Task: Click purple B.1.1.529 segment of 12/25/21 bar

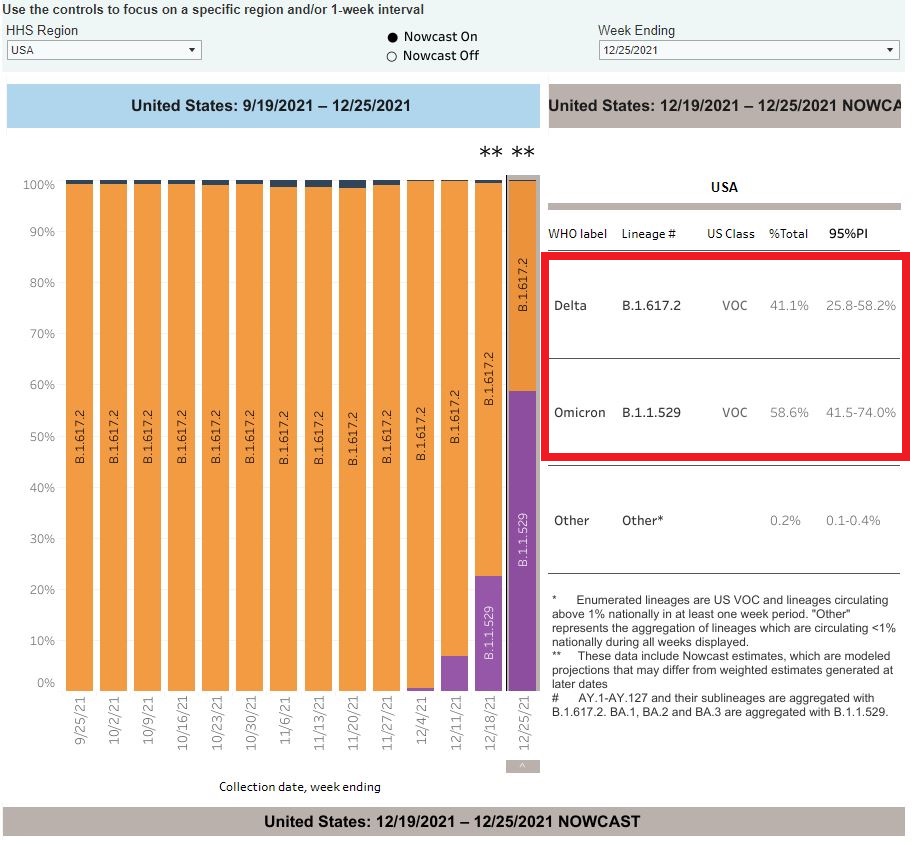Action: 522,540
